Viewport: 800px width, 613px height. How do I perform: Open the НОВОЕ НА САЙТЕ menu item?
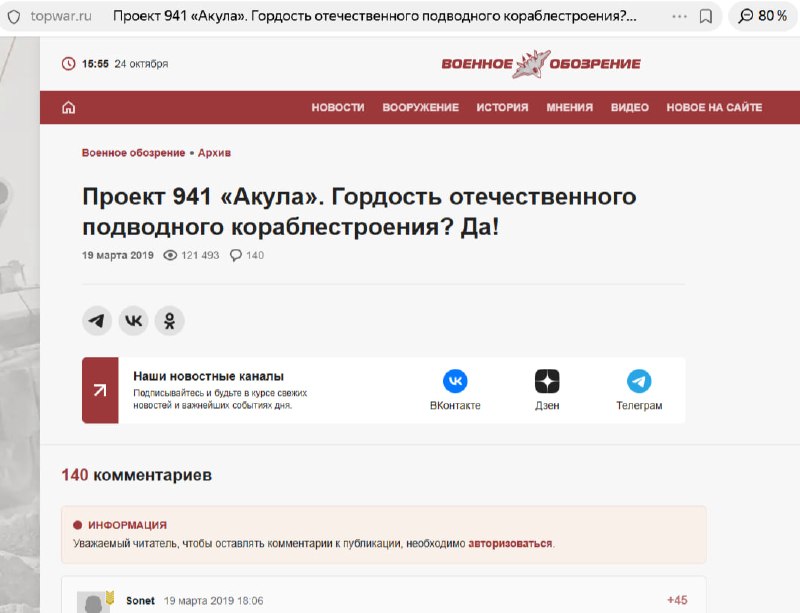[x=714, y=108]
